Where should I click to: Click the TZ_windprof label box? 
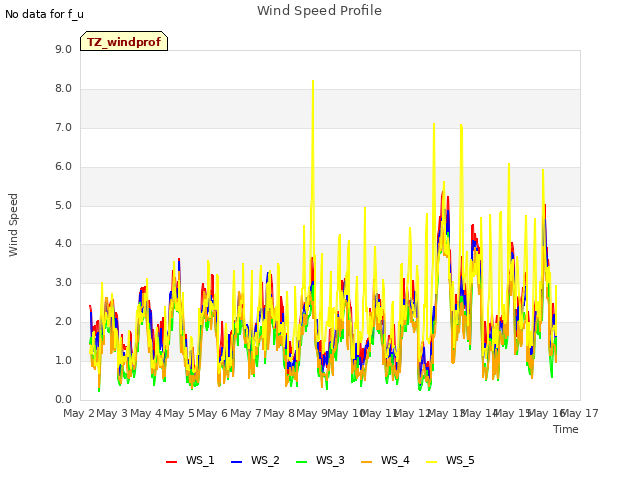tap(124, 41)
